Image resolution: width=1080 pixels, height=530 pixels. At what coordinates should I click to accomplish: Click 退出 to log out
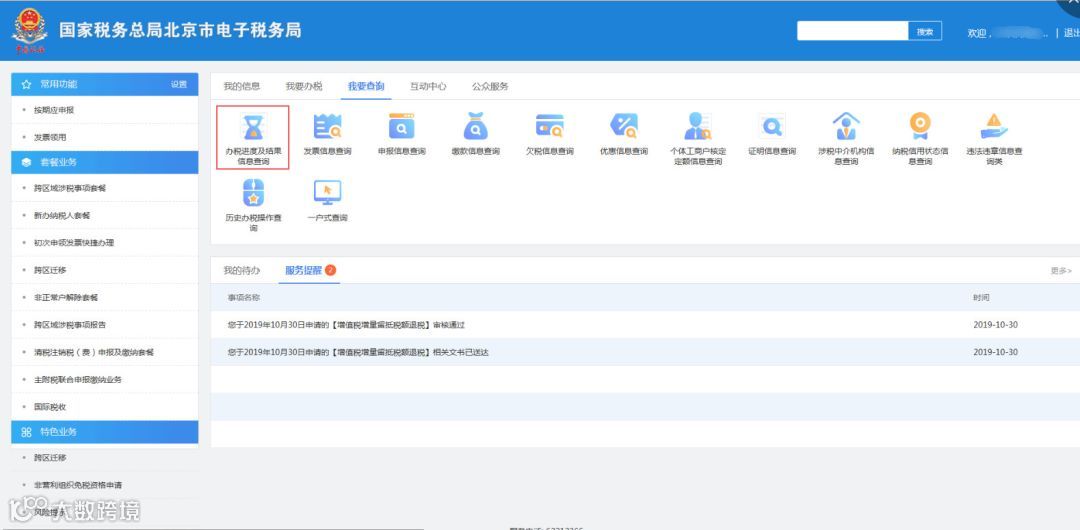[1072, 33]
